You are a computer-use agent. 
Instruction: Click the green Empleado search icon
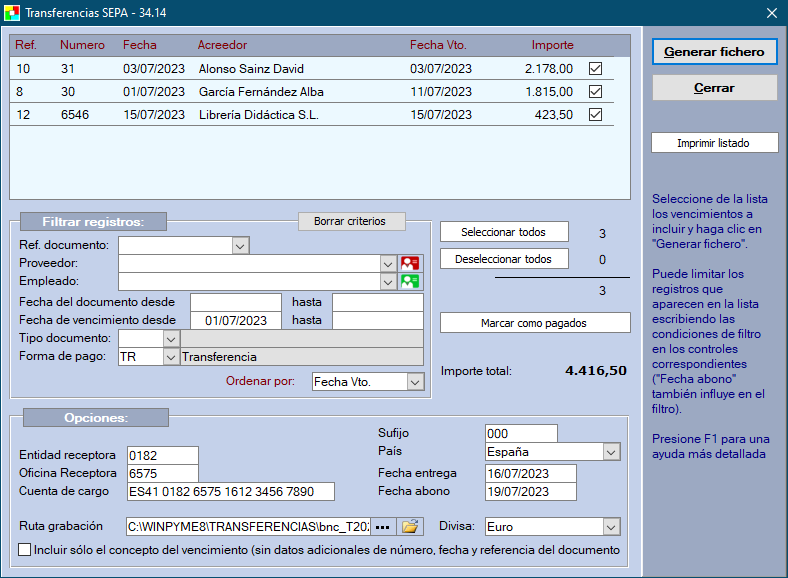tap(410, 281)
